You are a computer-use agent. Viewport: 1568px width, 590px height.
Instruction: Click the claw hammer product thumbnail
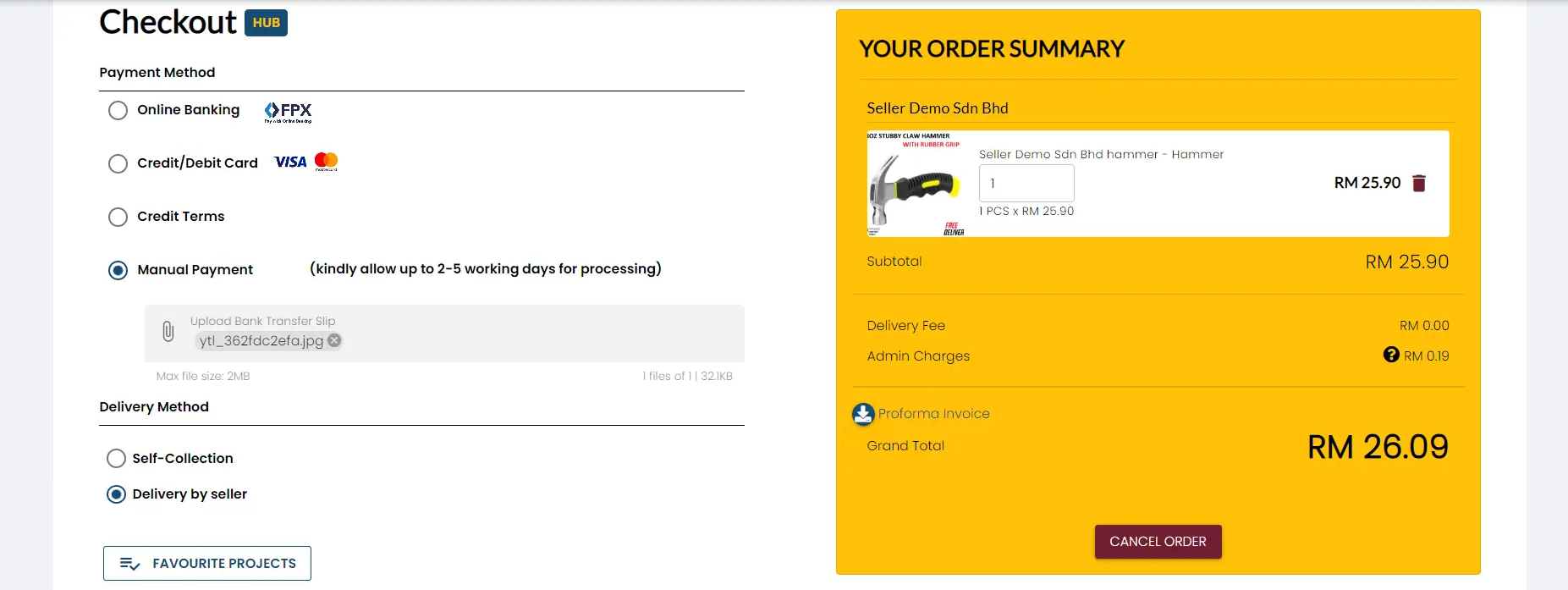(x=916, y=184)
